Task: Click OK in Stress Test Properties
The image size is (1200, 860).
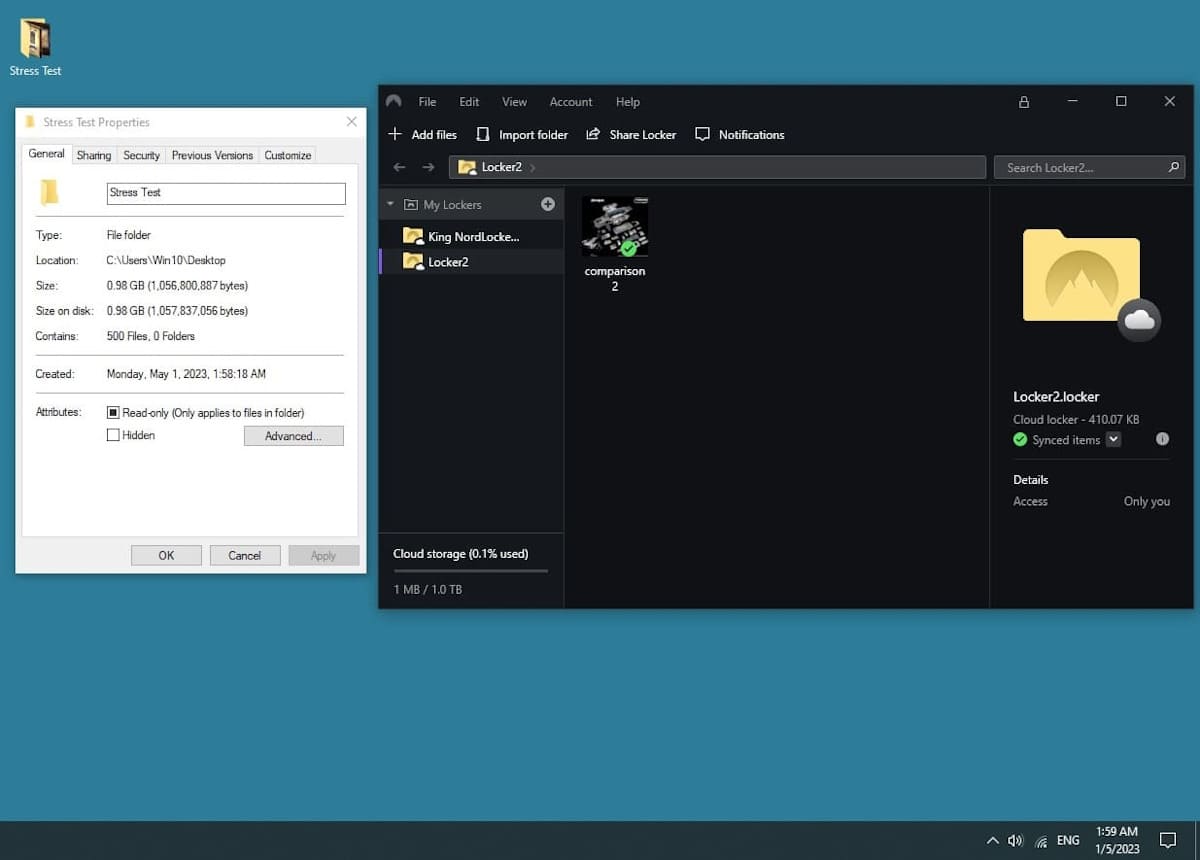Action: point(166,556)
